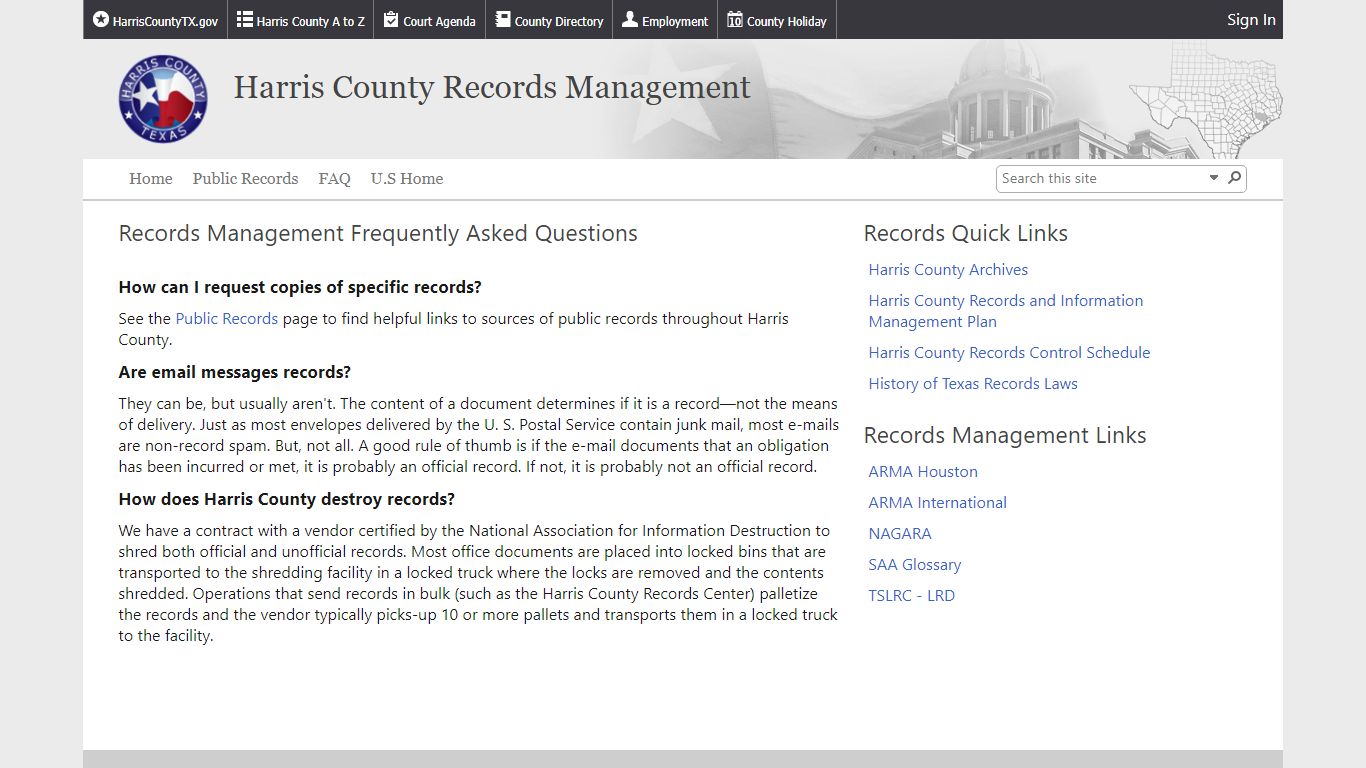Image resolution: width=1366 pixels, height=768 pixels.
Task: Open the Court Agenda link
Action: (x=430, y=20)
